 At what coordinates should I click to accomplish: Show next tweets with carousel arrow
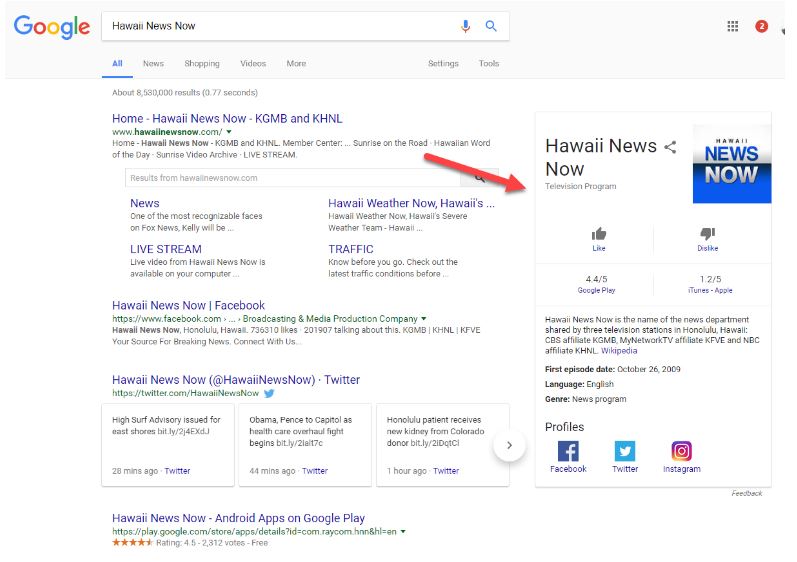509,445
